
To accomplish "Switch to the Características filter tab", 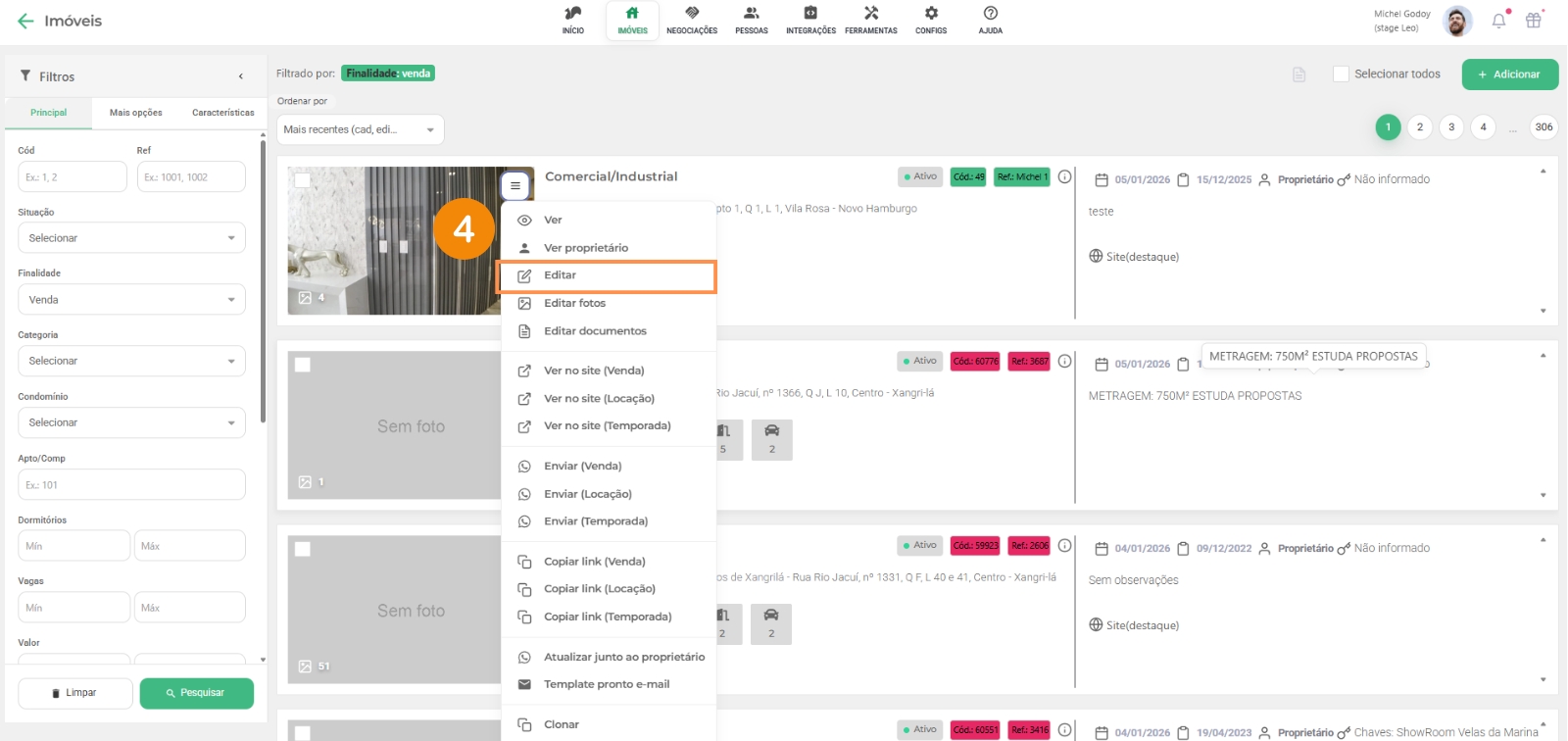I will (x=222, y=113).
